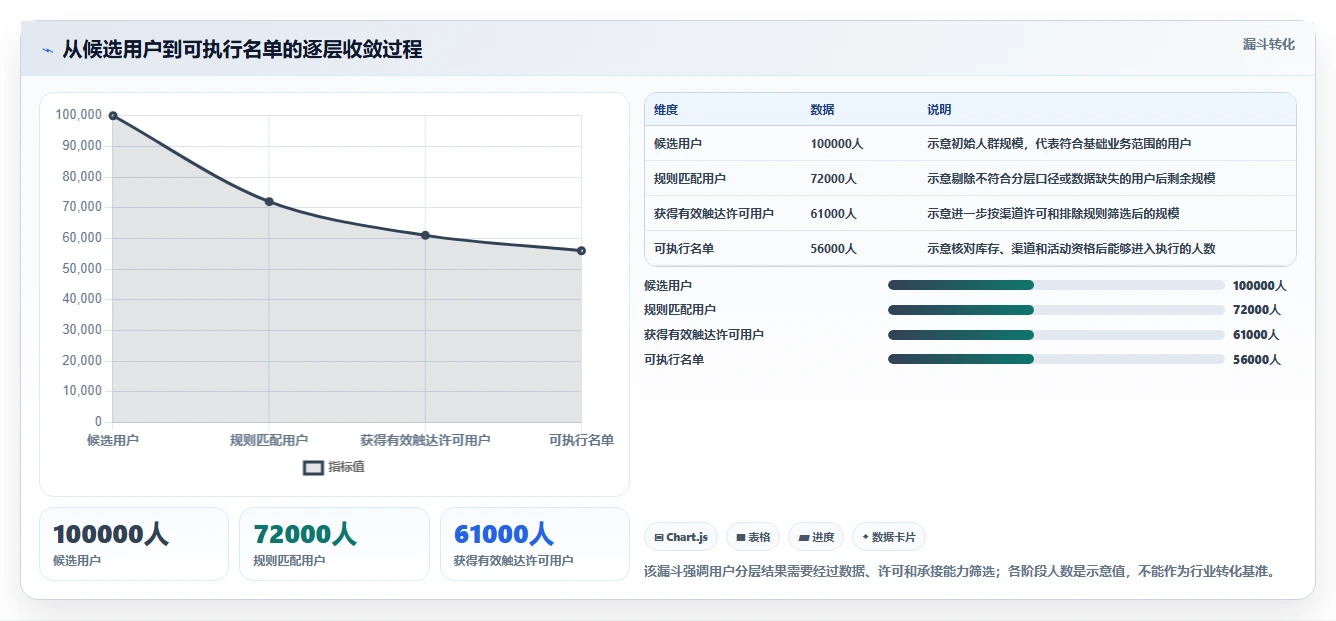
Task: Click the 说明 table column header
Action: (x=939, y=110)
